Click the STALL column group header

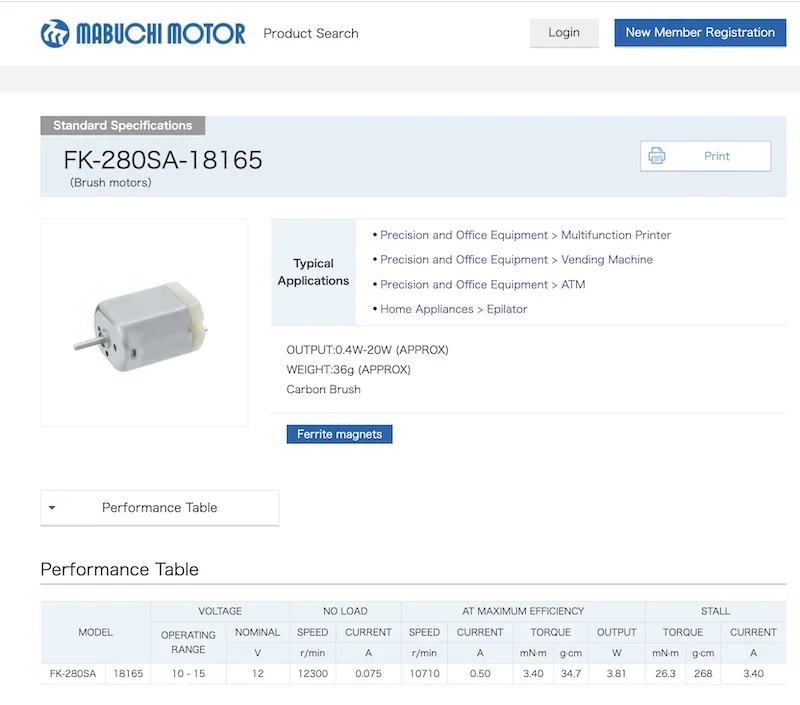tap(715, 611)
